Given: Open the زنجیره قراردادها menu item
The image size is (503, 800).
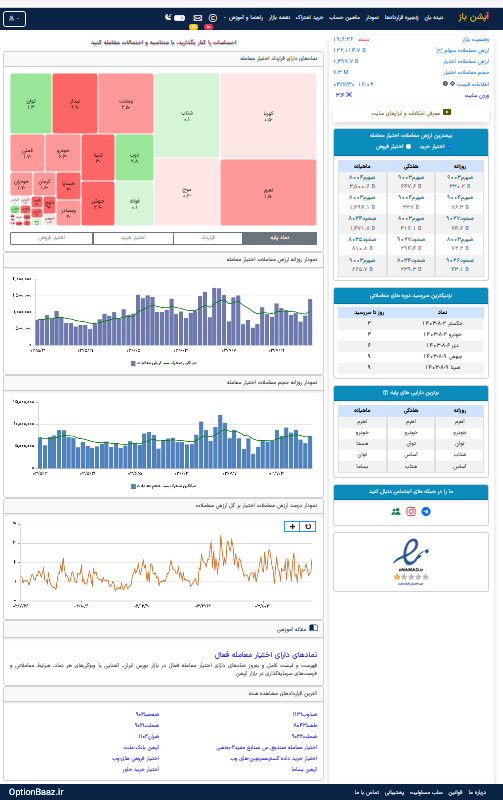Looking at the screenshot, I should 401,18.
